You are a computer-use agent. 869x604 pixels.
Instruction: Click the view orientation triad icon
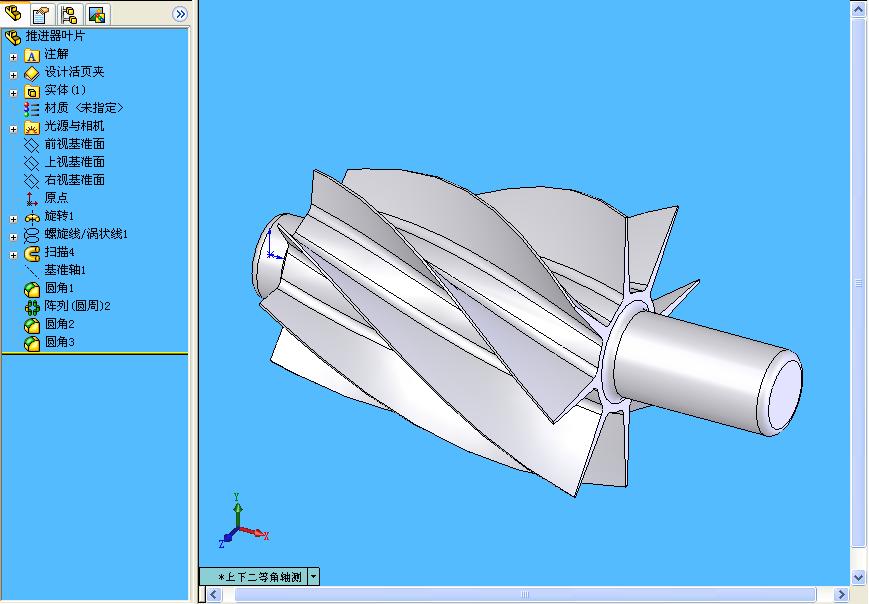[x=243, y=521]
